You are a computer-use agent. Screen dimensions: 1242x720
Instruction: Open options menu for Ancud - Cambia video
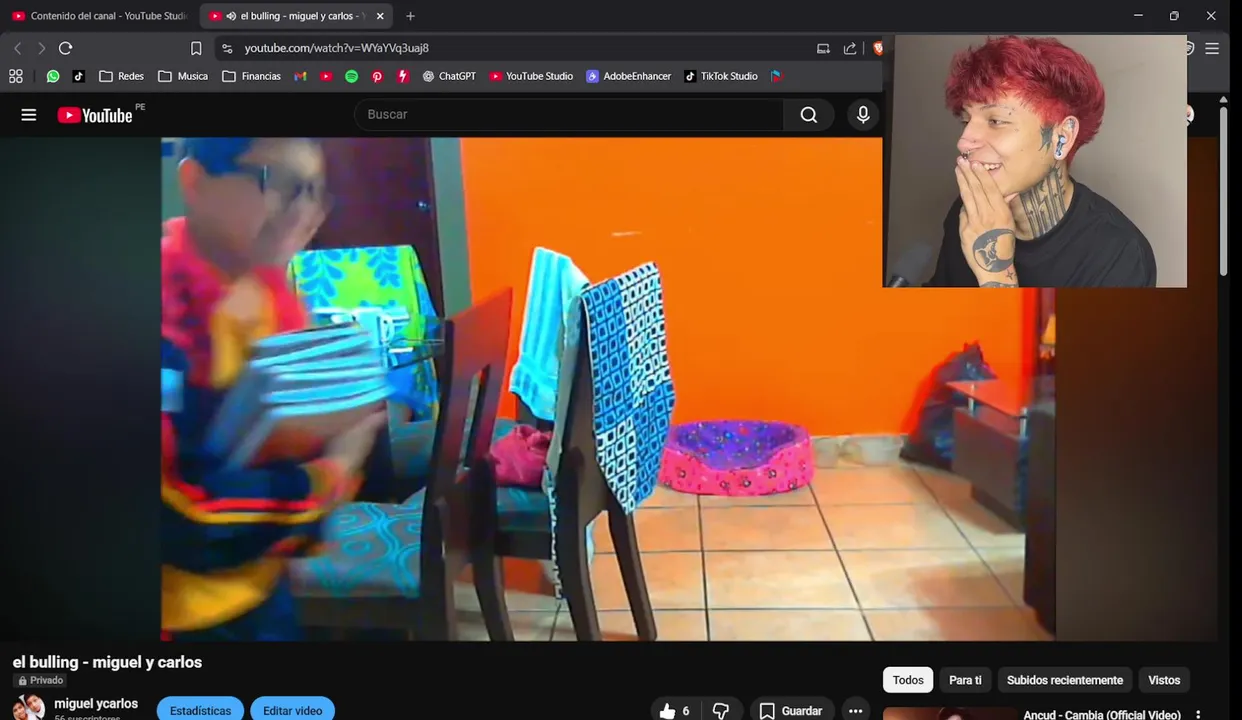pyautogui.click(x=1198, y=714)
